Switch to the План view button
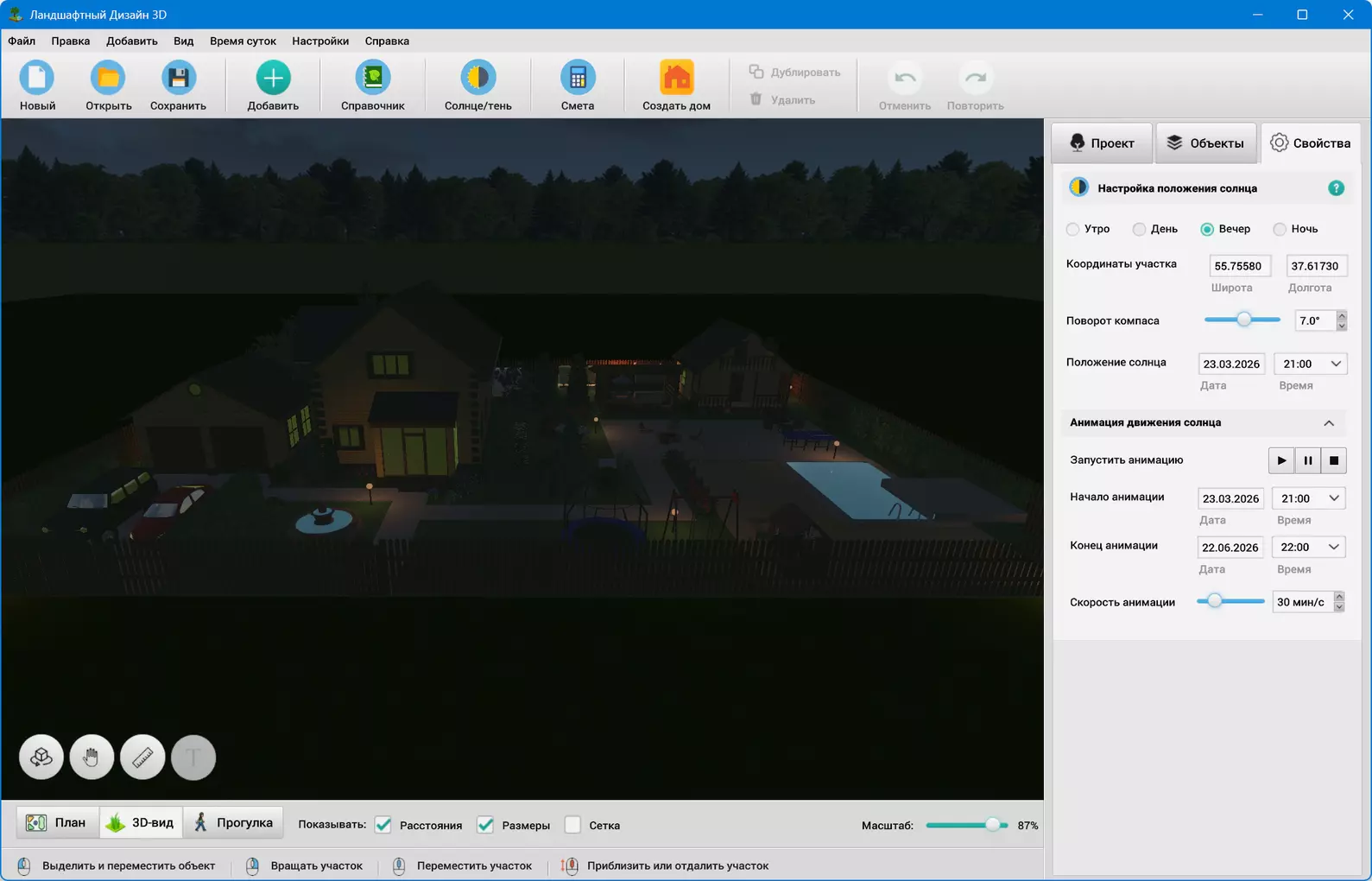1372x881 pixels. coord(58,823)
